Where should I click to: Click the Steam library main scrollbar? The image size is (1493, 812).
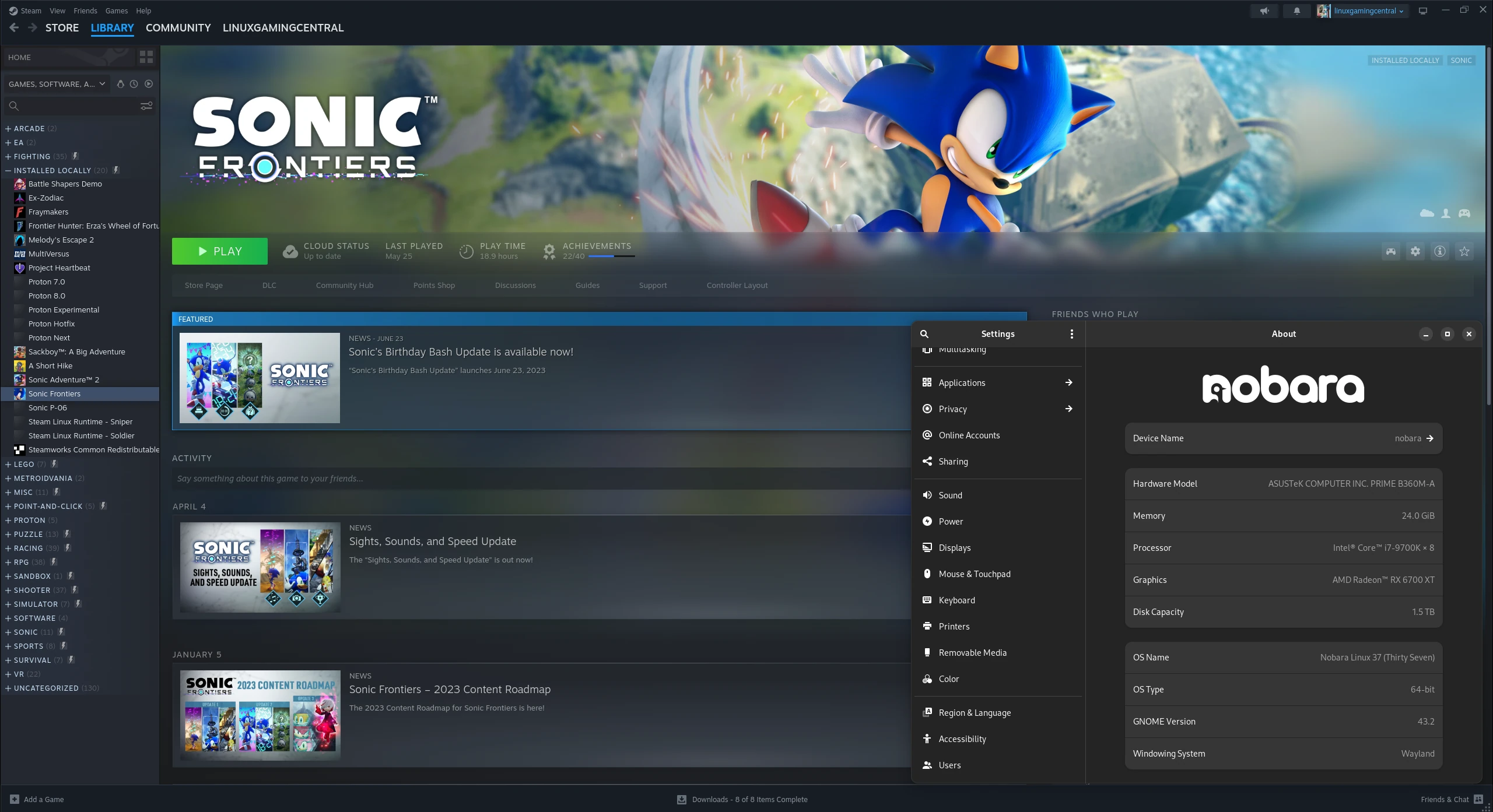coord(1488,226)
